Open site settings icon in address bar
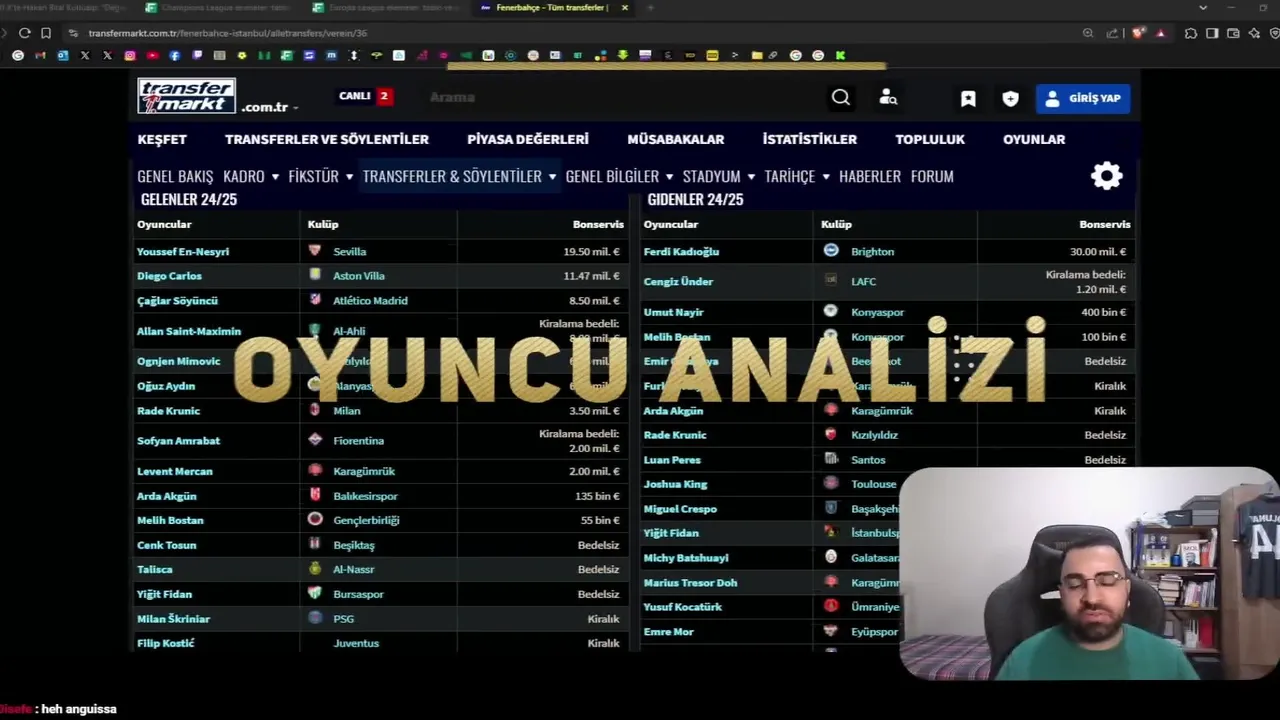Image resolution: width=1280 pixels, height=720 pixels. (x=73, y=33)
